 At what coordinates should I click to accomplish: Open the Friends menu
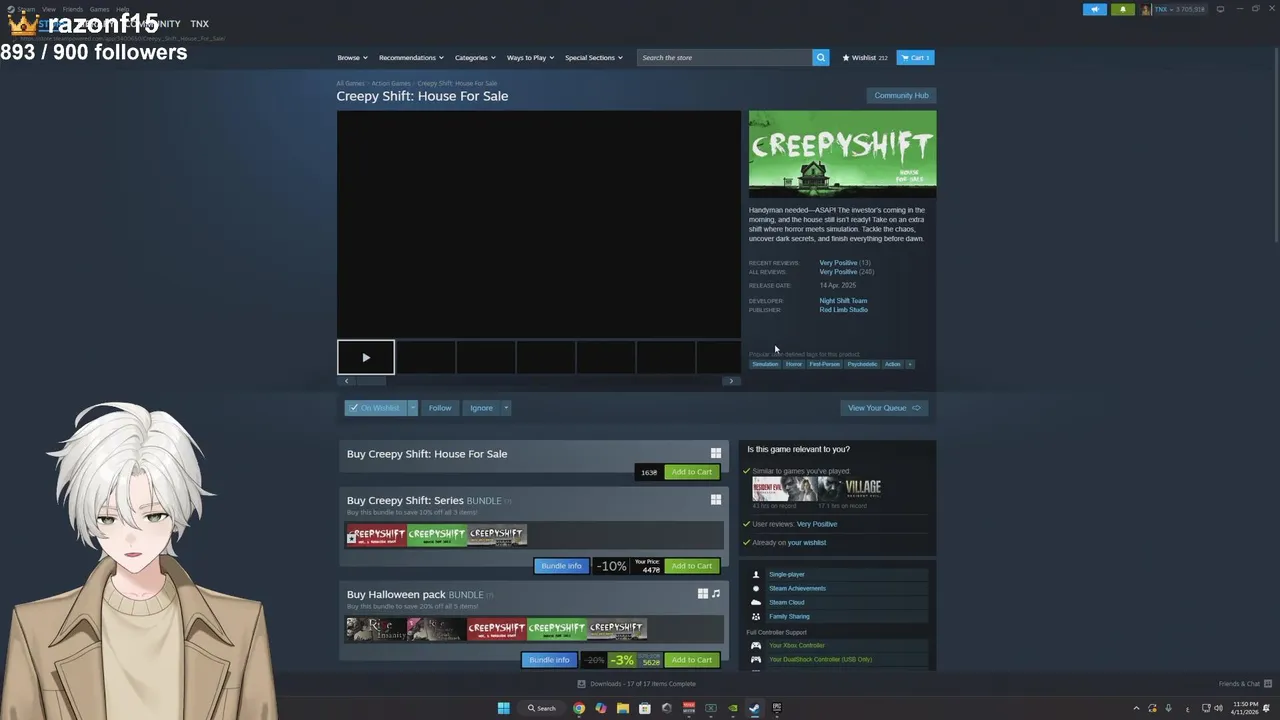[73, 9]
